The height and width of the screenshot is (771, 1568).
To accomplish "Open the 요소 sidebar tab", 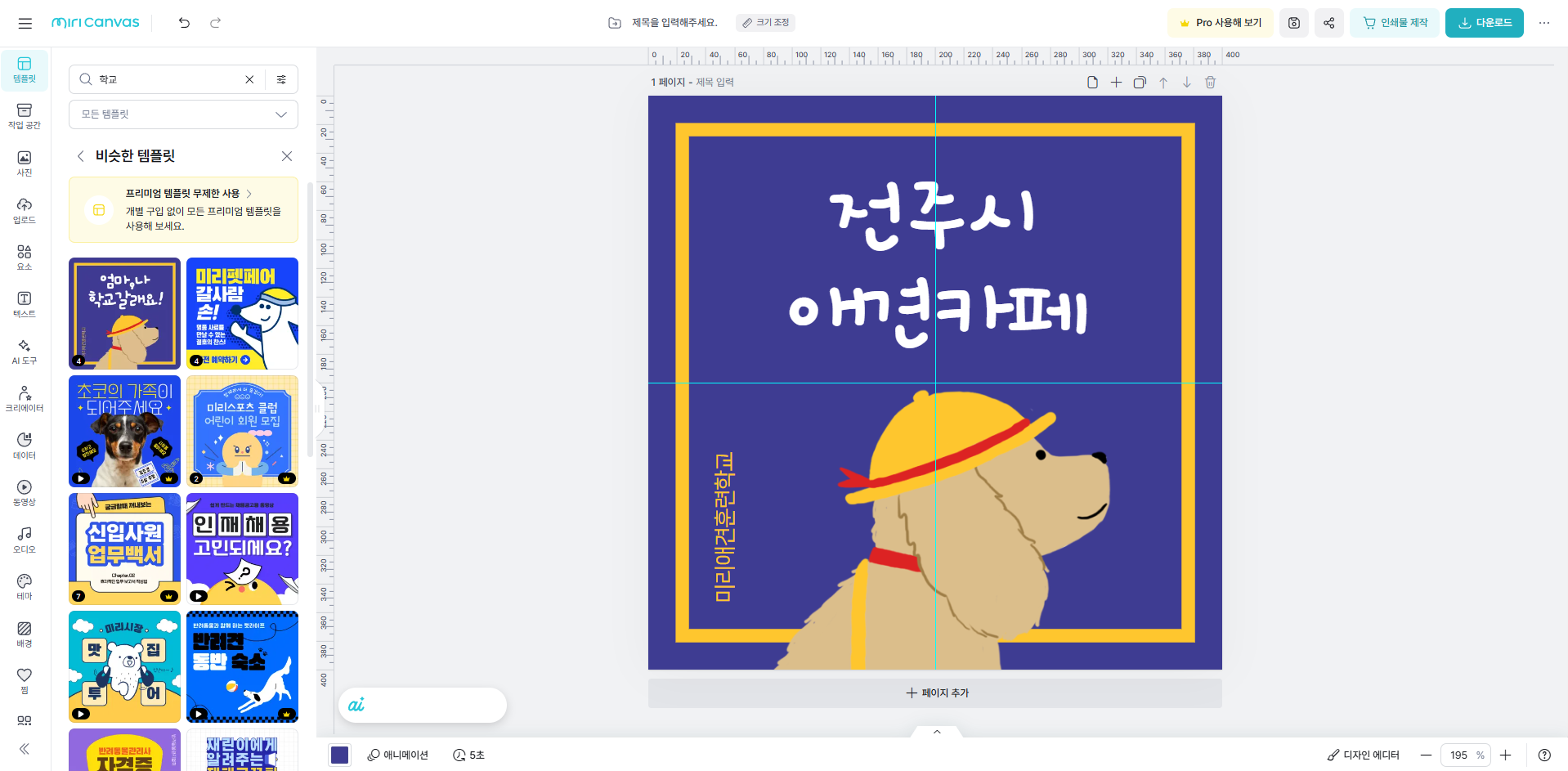I will tap(25, 258).
